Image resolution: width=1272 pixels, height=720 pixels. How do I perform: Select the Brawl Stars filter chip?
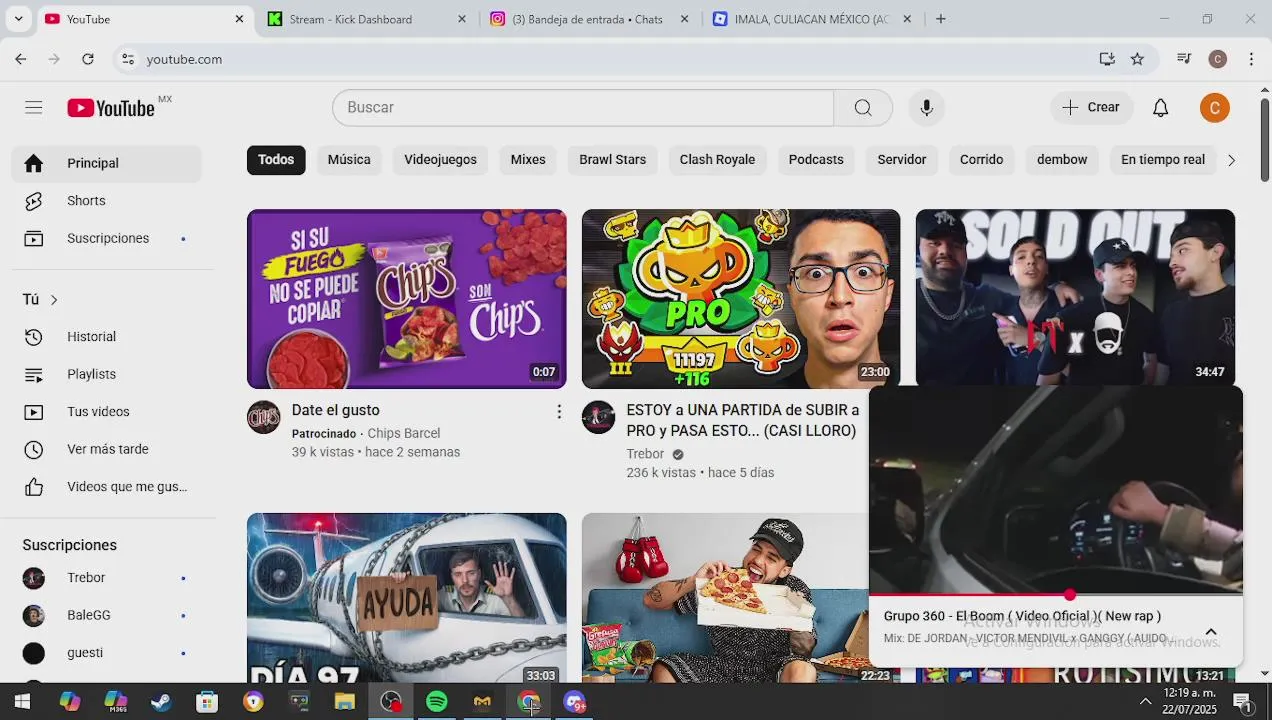coord(612,160)
